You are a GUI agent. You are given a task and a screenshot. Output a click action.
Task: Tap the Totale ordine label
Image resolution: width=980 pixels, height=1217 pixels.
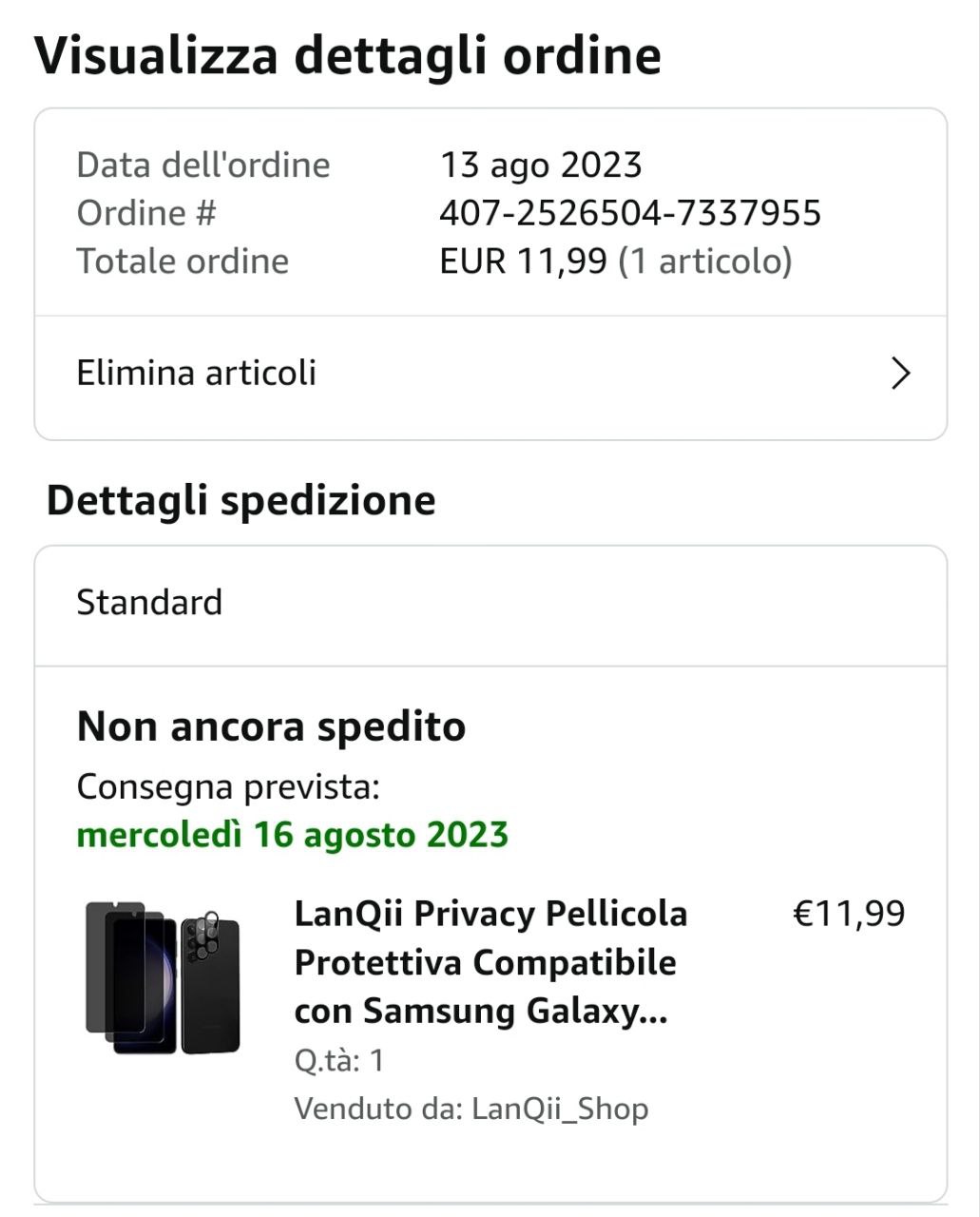(183, 261)
